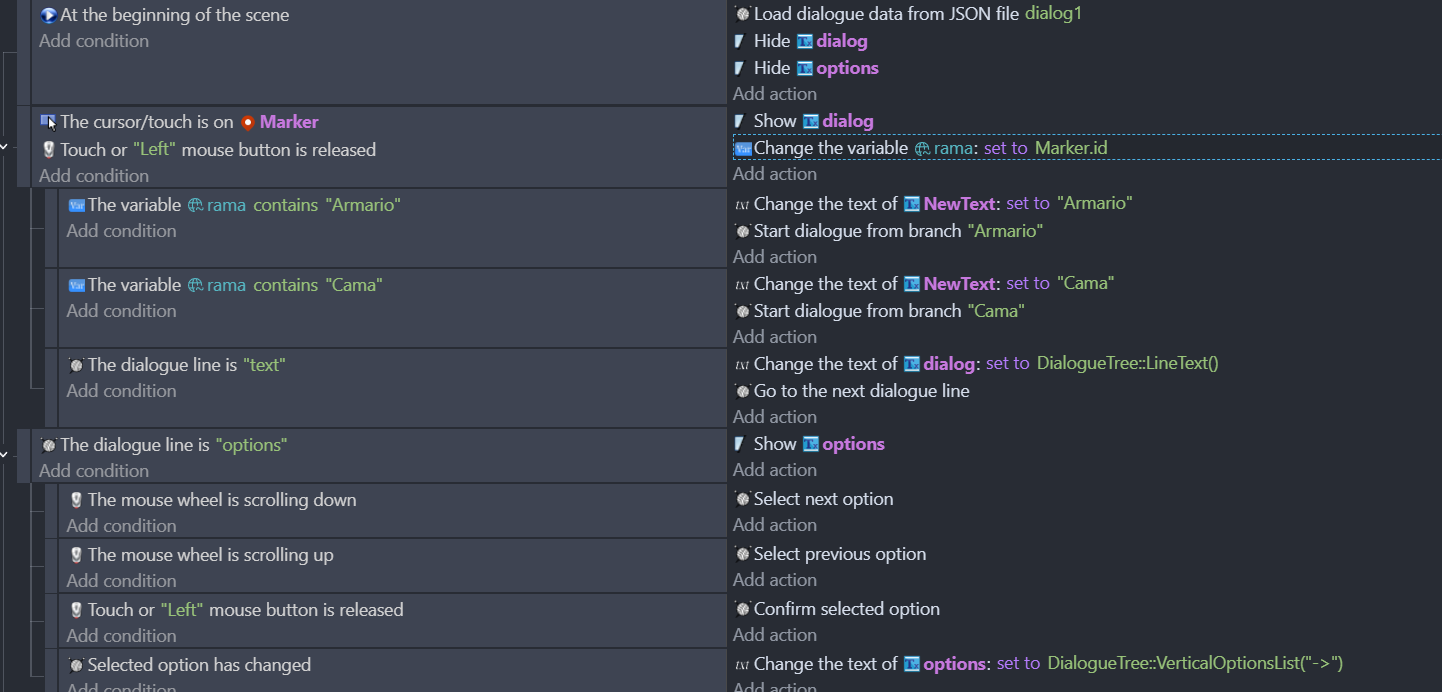Screen dimensions: 1442x692
Task: Click the txt icon beside 'Change the text of NewText' Armario
Action: click(742, 204)
